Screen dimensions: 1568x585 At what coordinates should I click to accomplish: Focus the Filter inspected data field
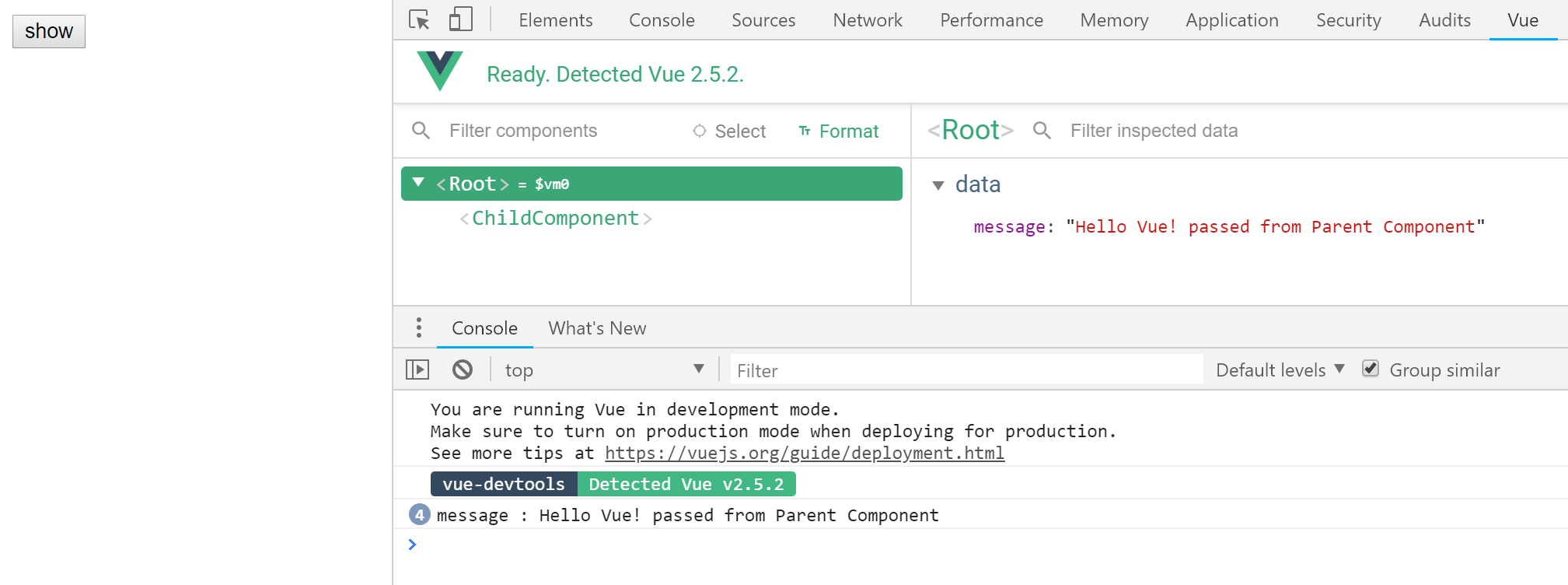tap(1154, 131)
